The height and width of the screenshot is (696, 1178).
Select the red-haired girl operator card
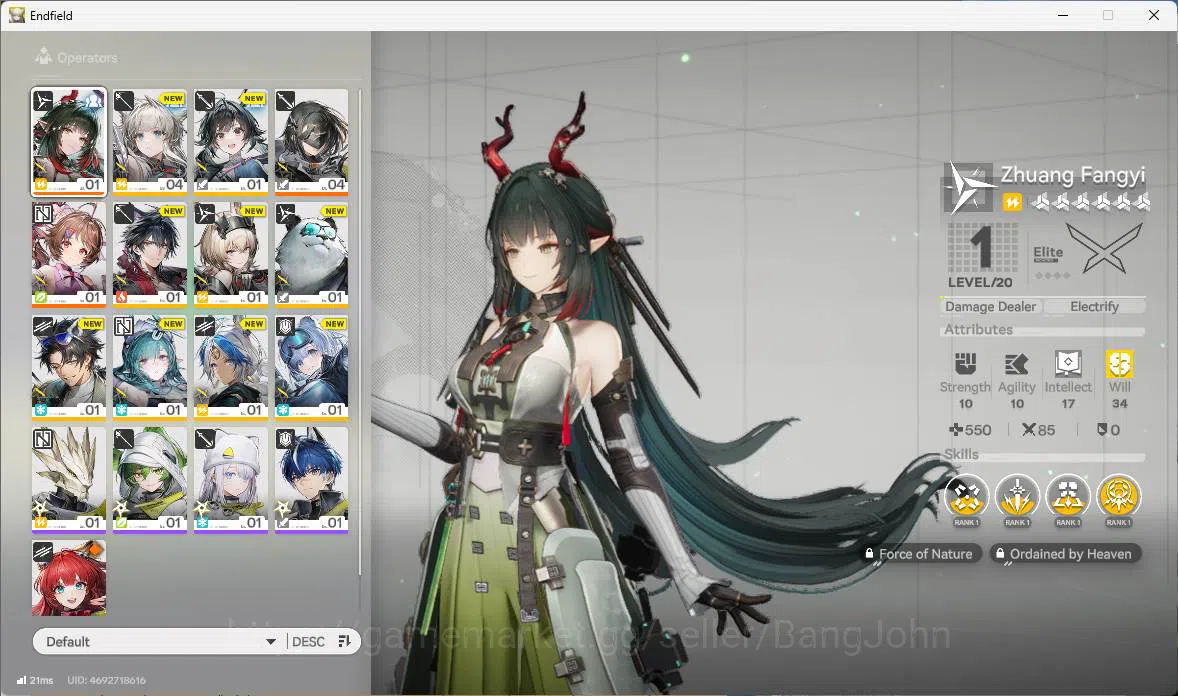point(69,577)
